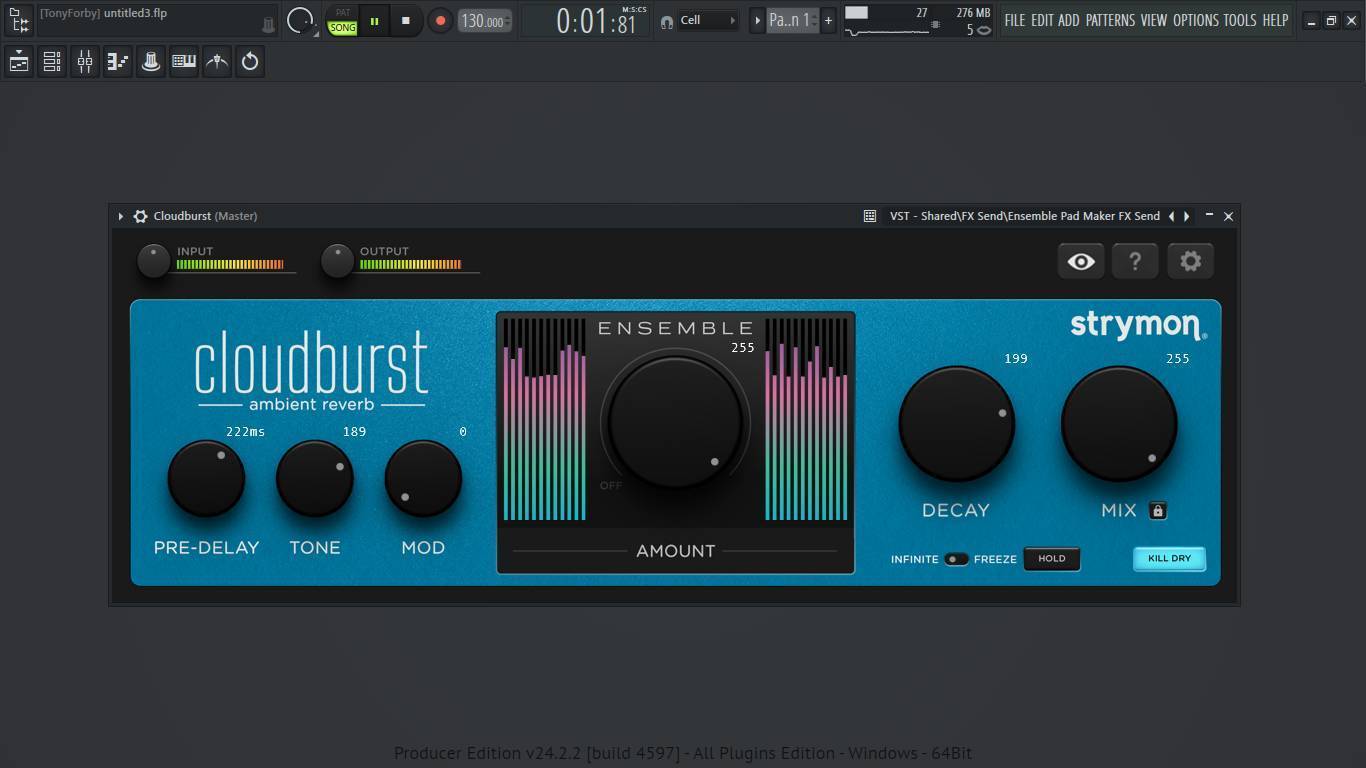Click the MIX knob
The width and height of the screenshot is (1366, 768).
1119,424
